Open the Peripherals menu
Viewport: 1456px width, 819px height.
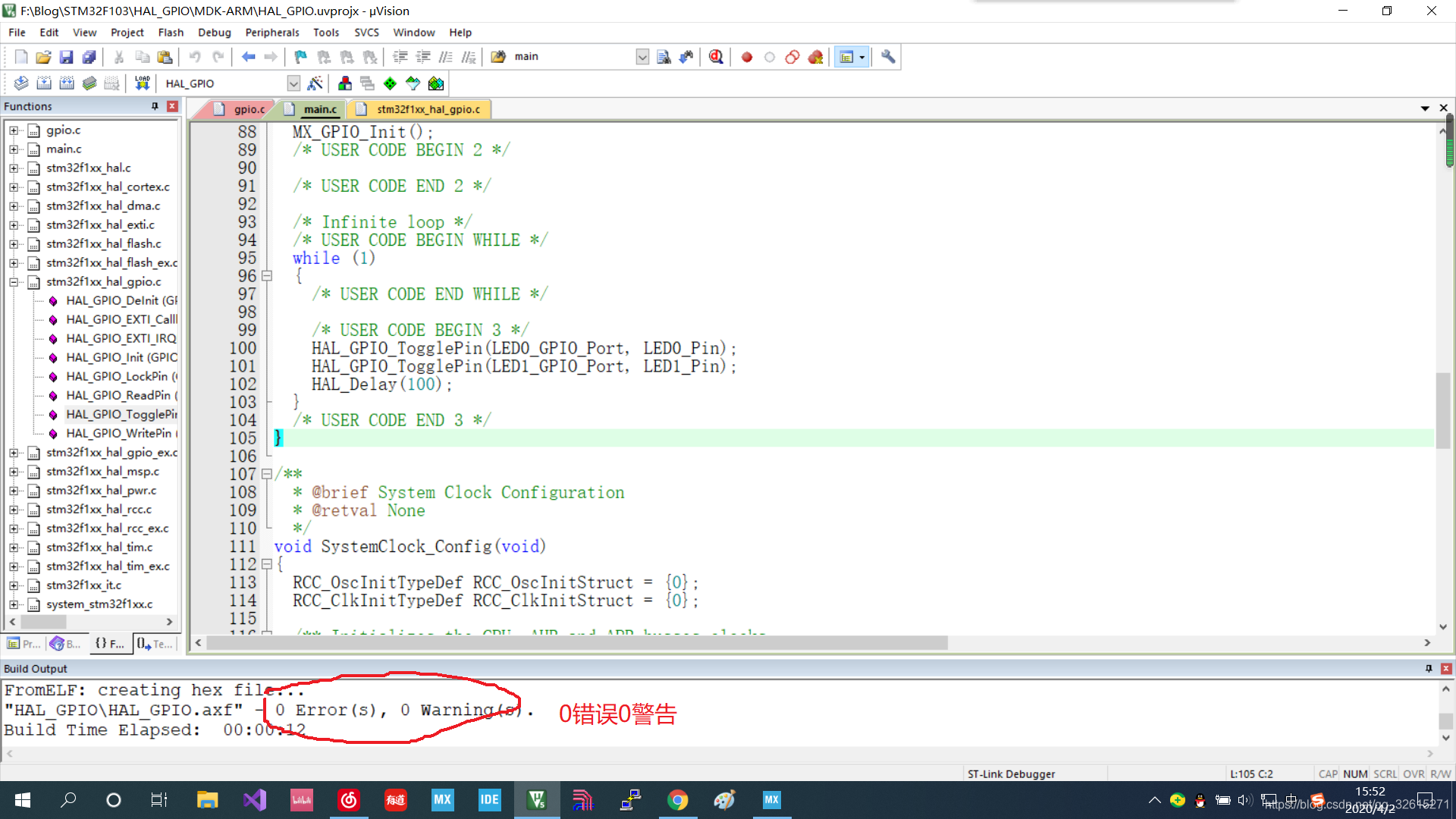[x=271, y=32]
